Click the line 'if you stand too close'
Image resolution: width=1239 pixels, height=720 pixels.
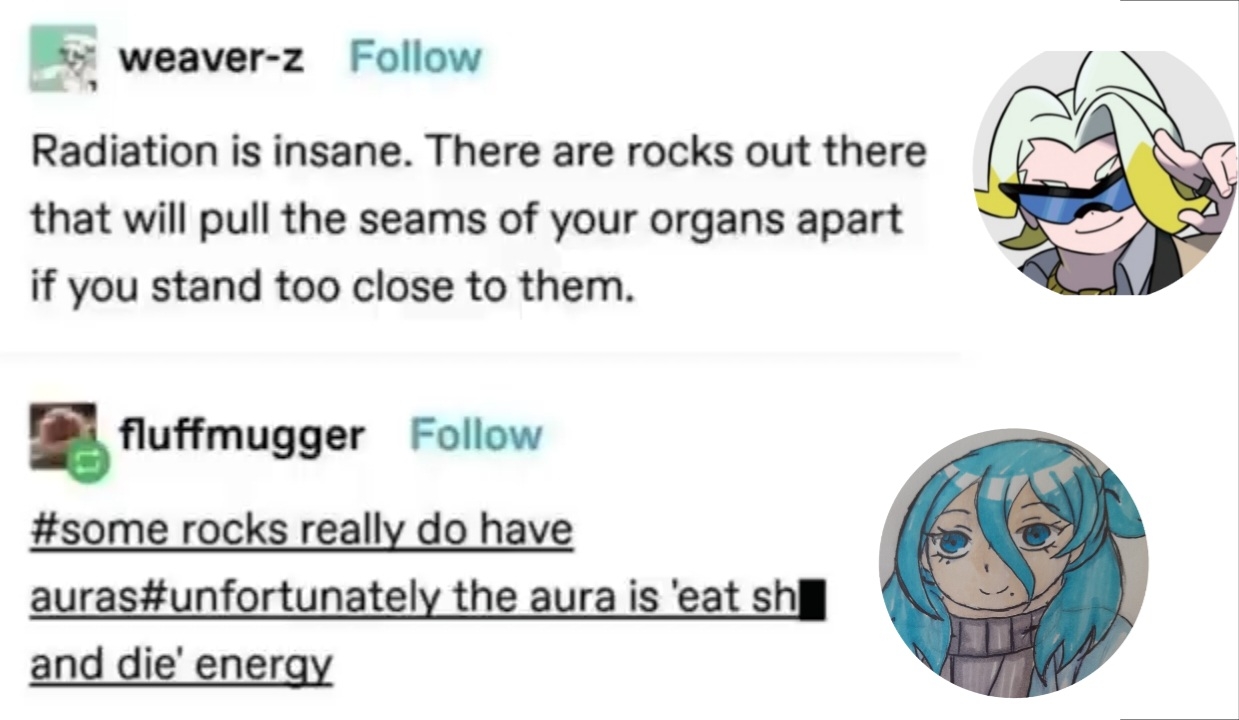tap(333, 287)
